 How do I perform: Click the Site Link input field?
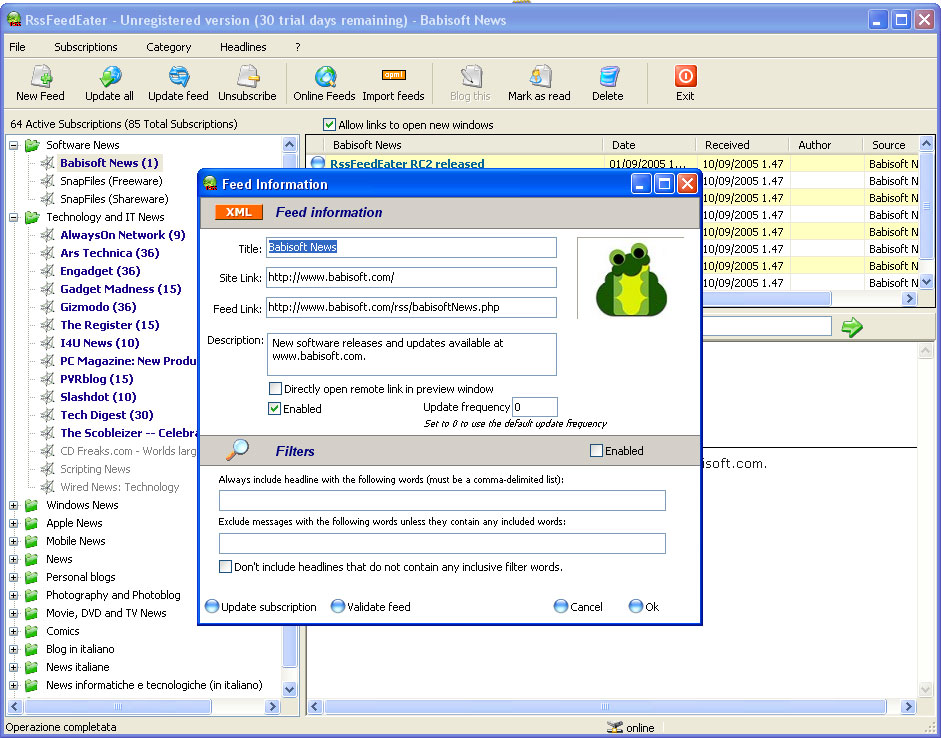[411, 277]
